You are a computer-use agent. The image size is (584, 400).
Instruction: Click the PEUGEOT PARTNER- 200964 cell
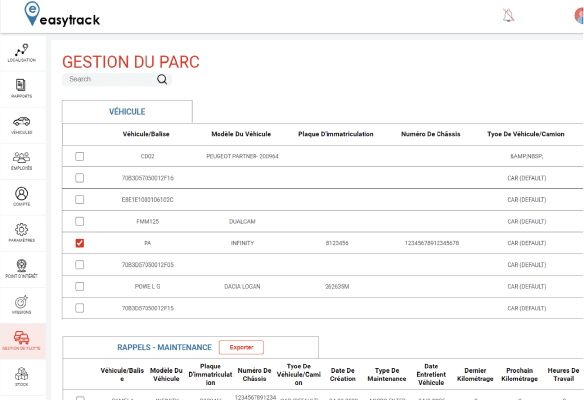(242, 156)
